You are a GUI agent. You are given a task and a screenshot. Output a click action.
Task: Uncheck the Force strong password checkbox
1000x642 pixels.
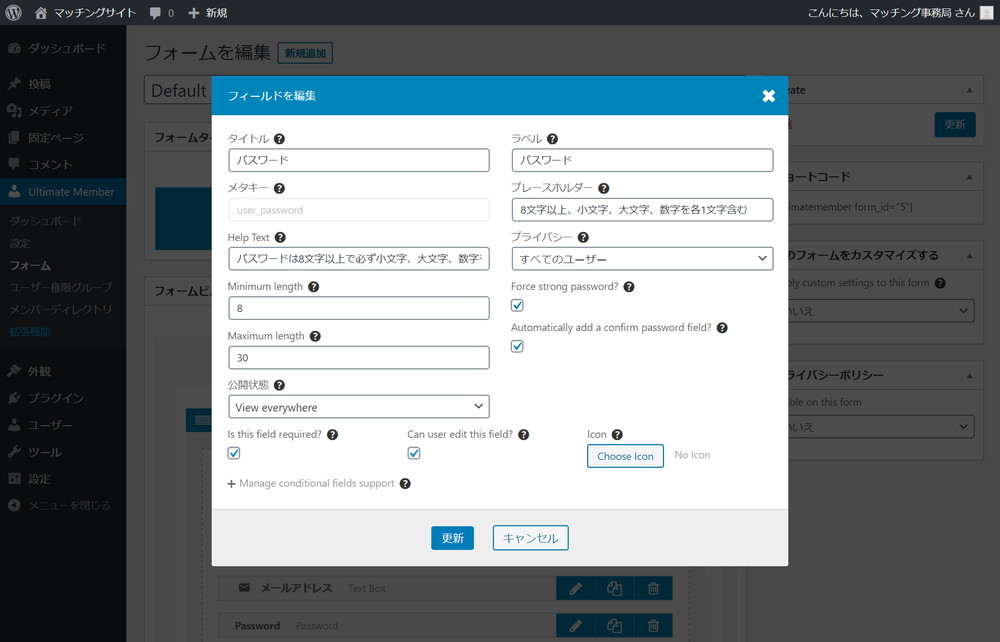[517, 305]
